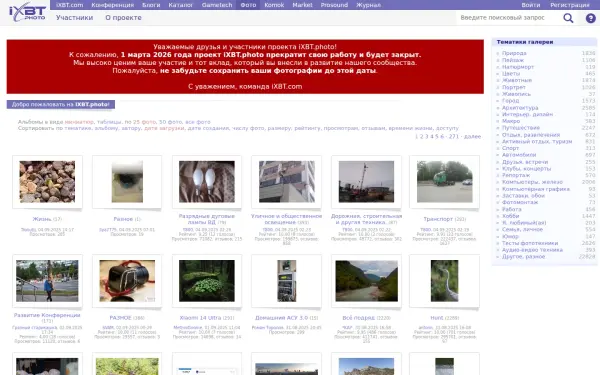The height and width of the screenshot is (375, 600).
Task: Go to далее next page link
Action: tap(472, 137)
